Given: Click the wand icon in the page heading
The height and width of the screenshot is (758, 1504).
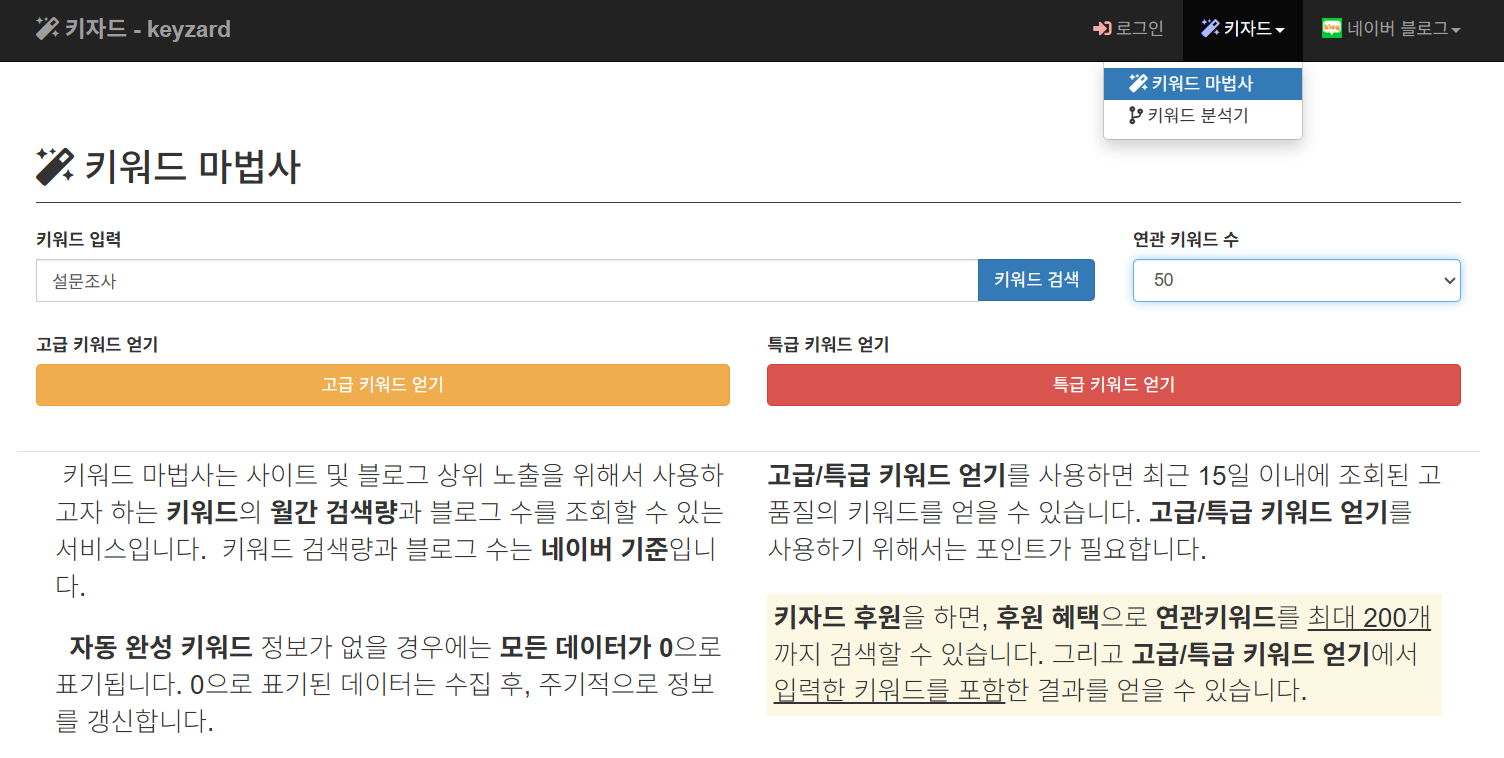Looking at the screenshot, I should [54, 165].
